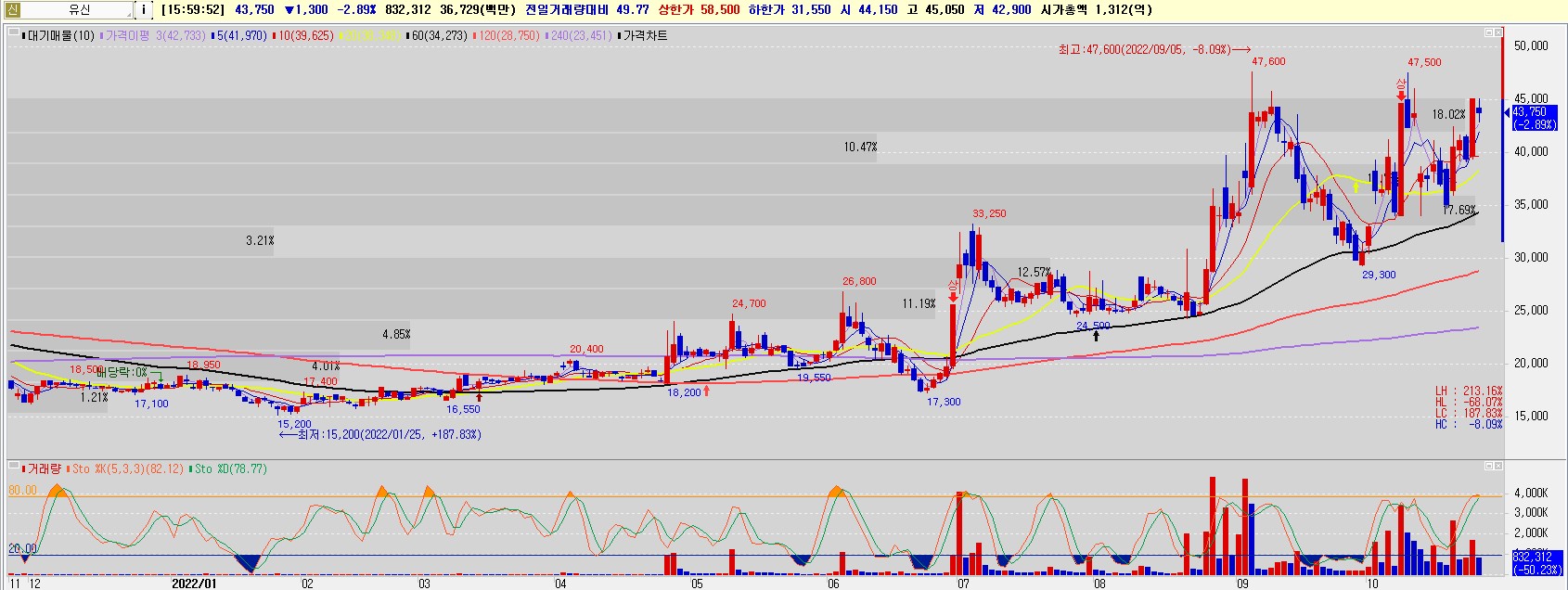This screenshot has width=1568, height=590.
Task: Click the price panel top-right maximize icon
Action: [x=1489, y=32]
